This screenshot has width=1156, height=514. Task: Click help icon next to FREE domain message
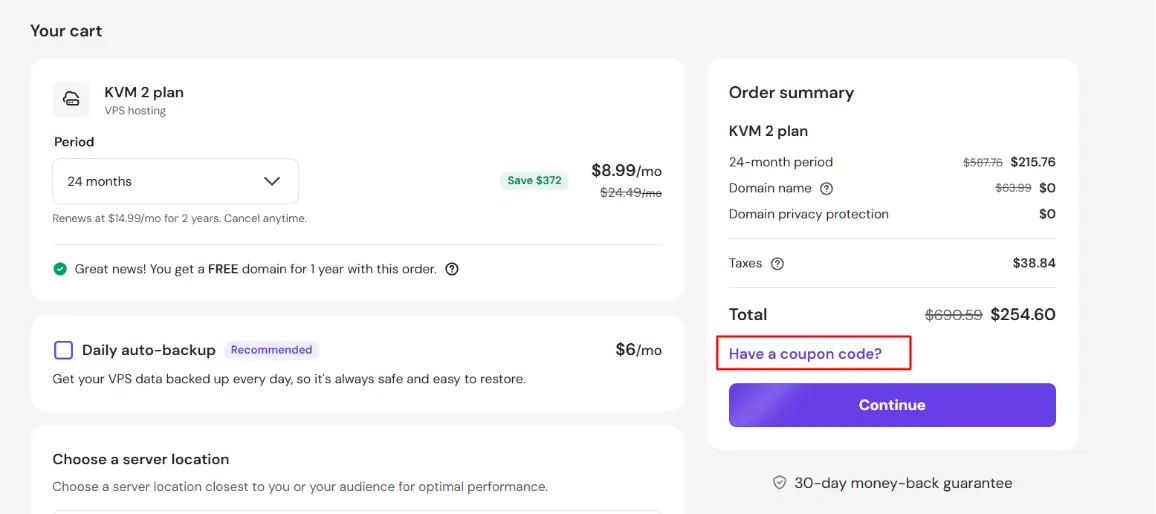coord(452,269)
